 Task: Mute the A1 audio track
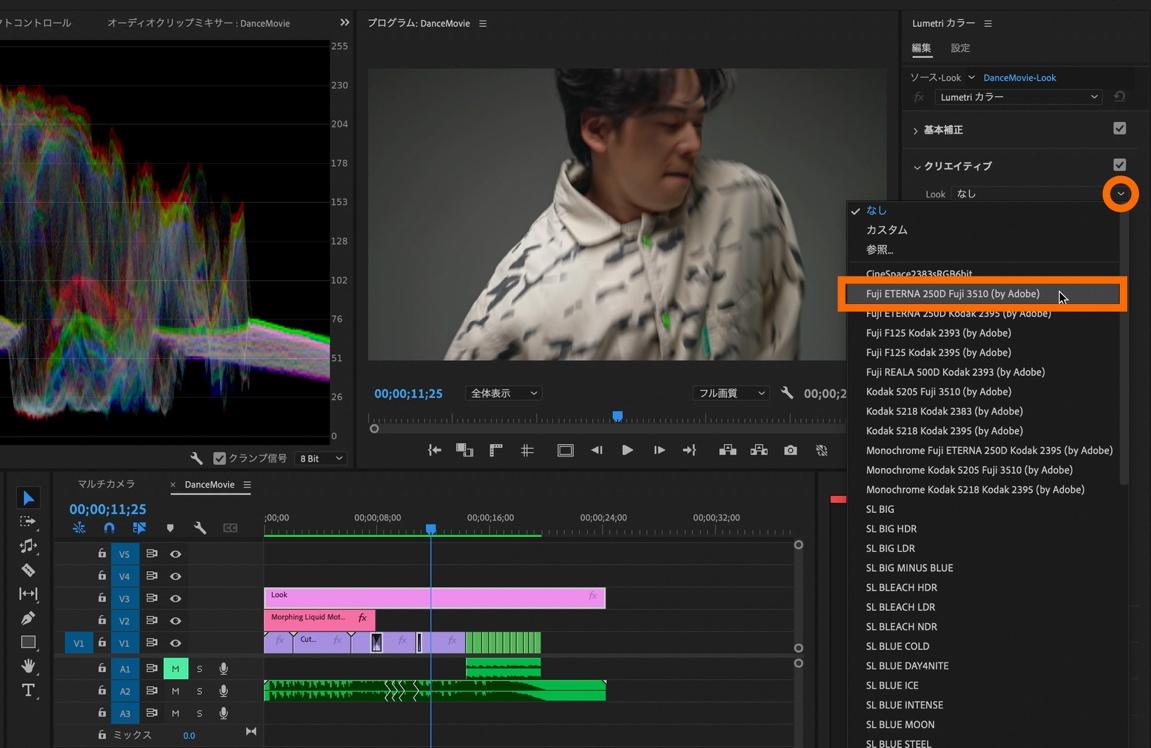tap(175, 668)
